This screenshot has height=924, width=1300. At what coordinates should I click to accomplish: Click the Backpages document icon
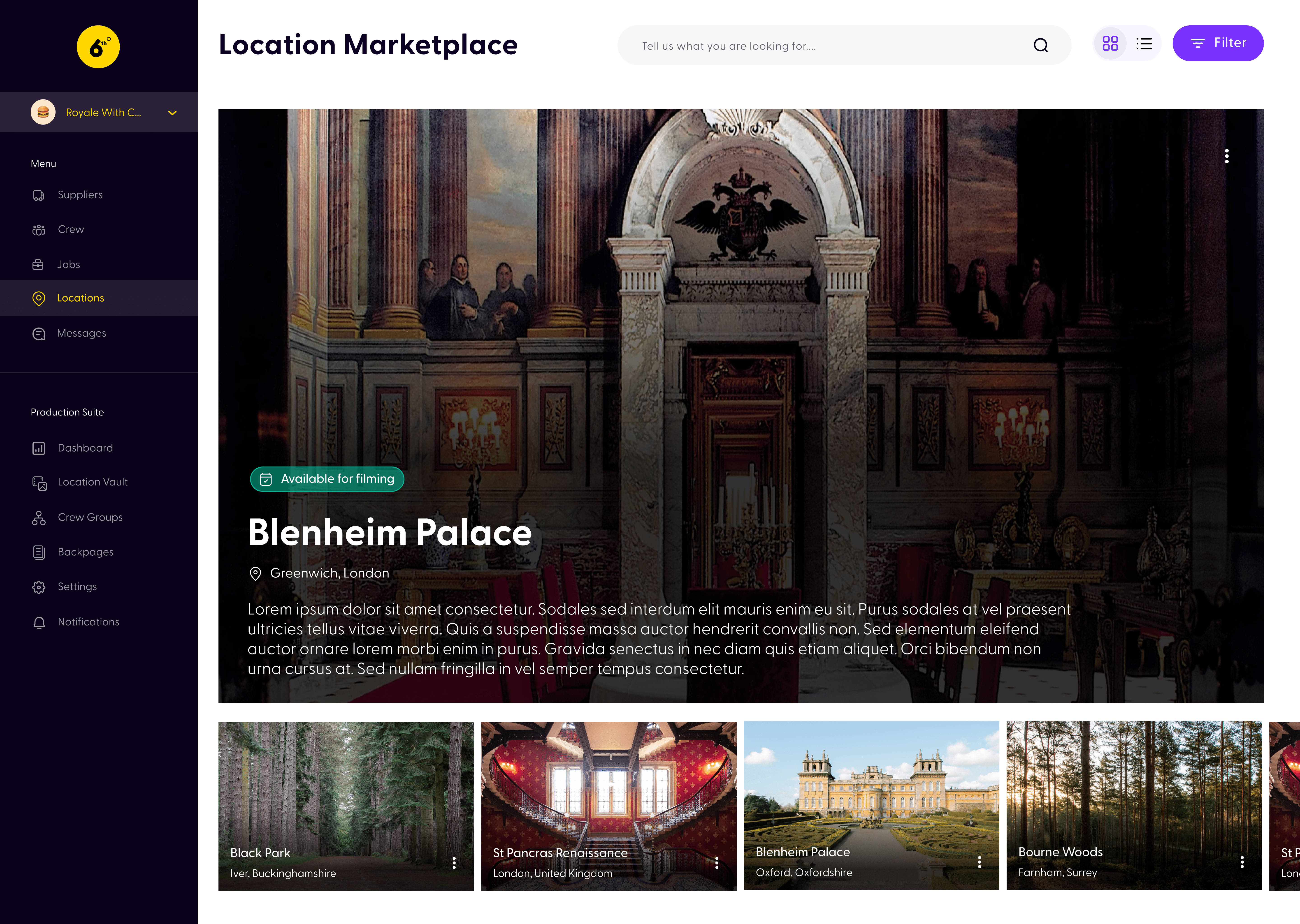click(39, 552)
